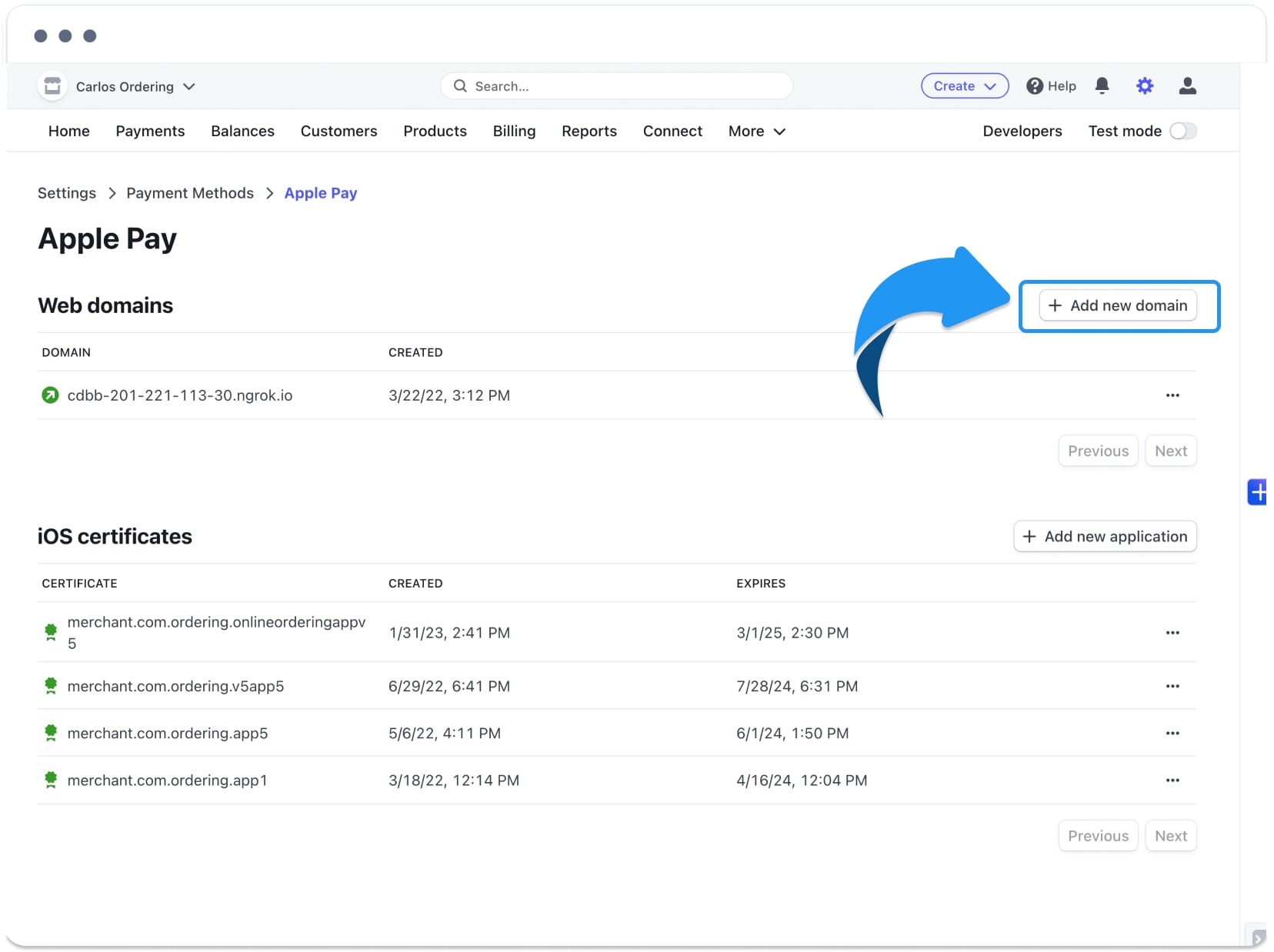Click the DOMAIN column header

click(x=66, y=352)
